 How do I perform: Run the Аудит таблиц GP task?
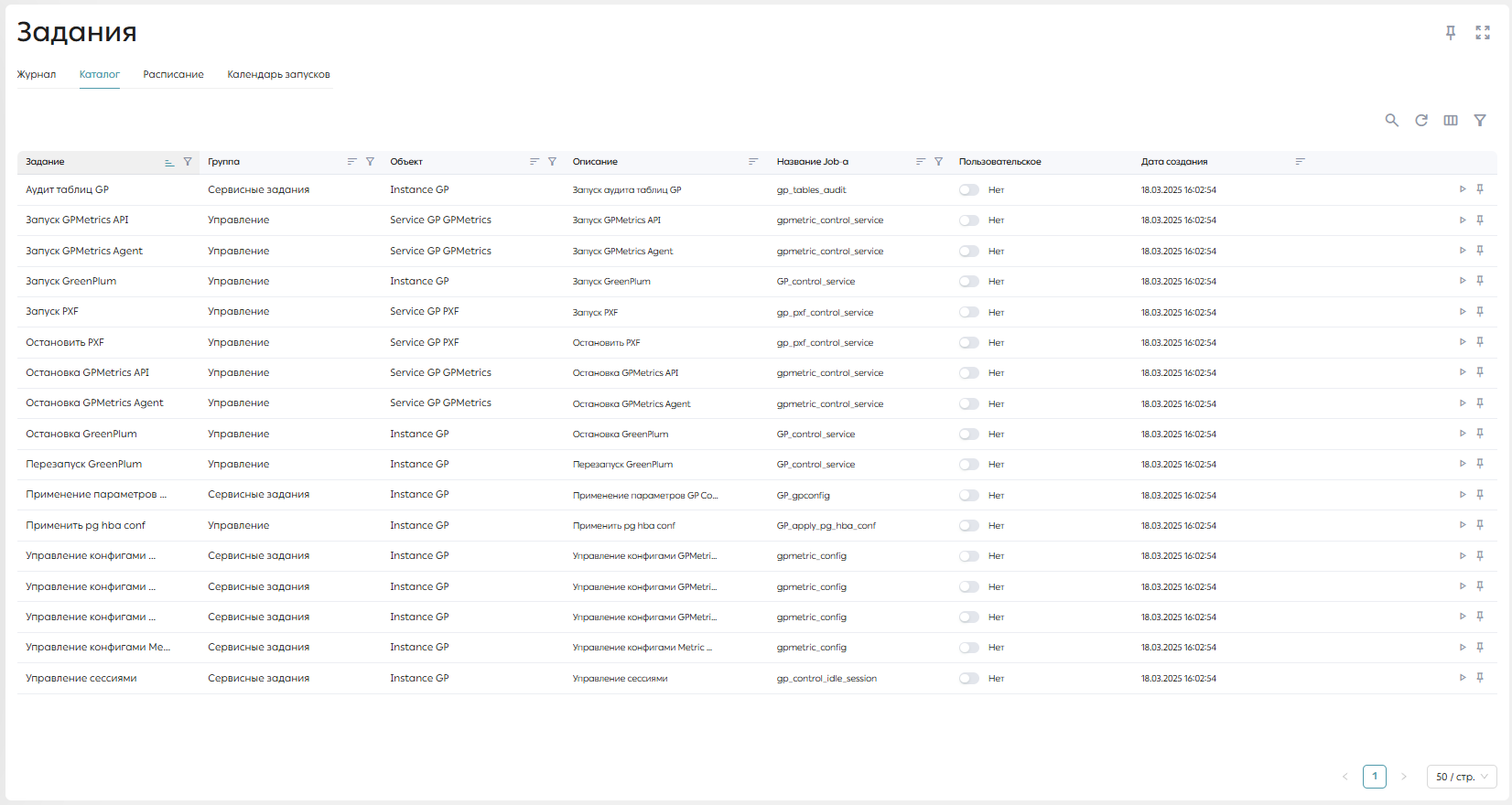(x=1463, y=189)
